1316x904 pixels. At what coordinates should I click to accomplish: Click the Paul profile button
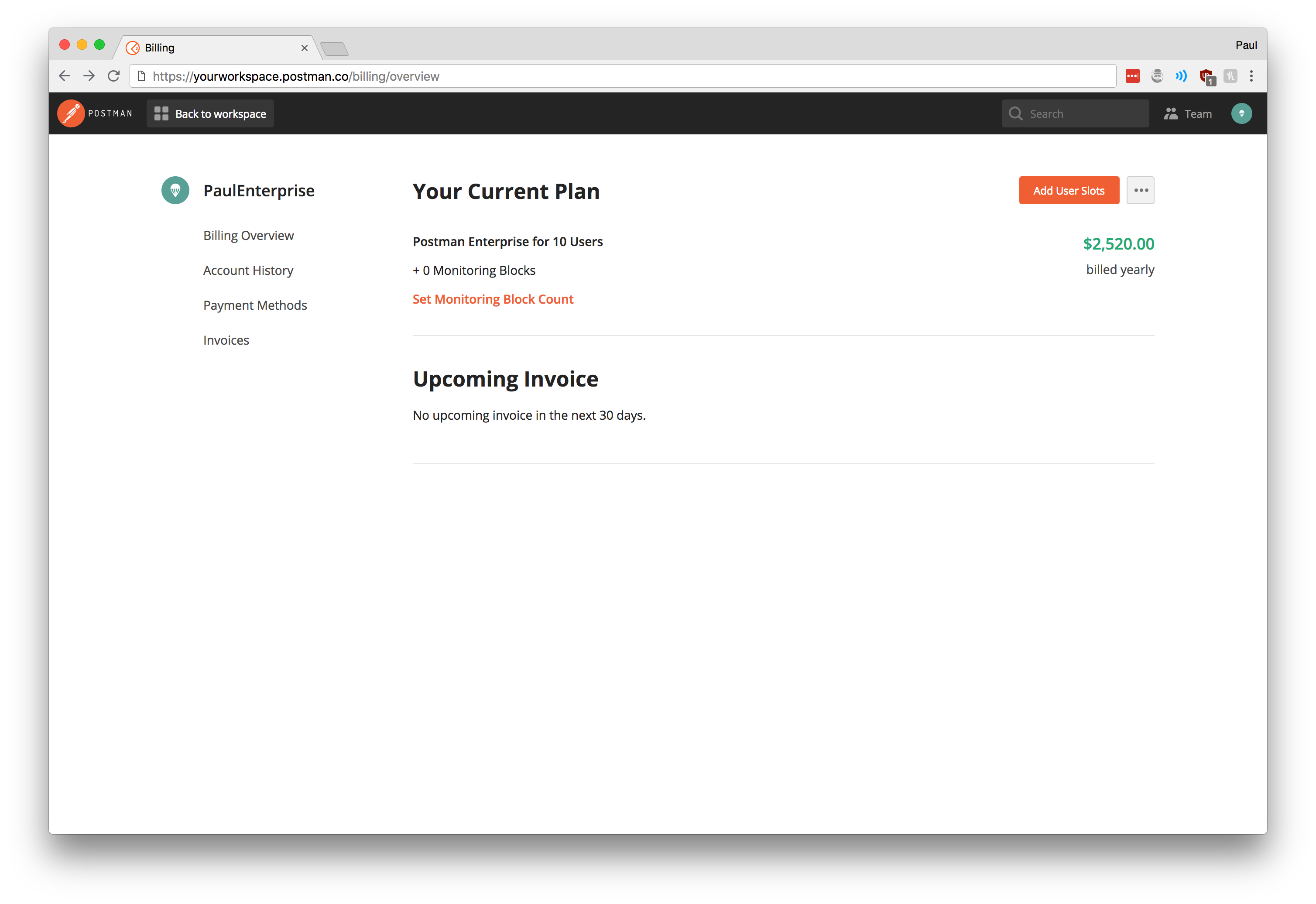pyautogui.click(x=1246, y=45)
